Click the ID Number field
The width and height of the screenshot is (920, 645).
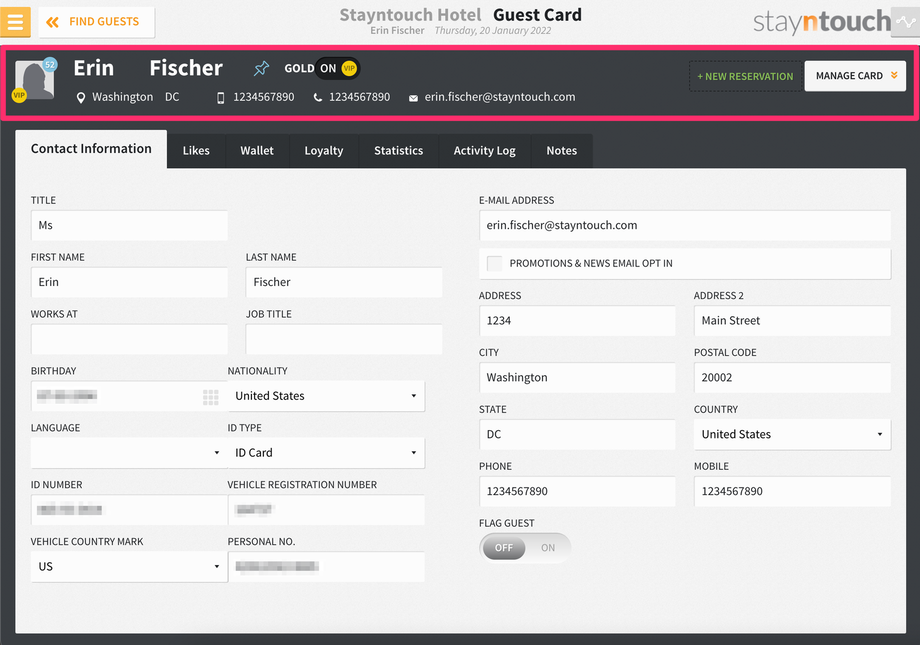[x=129, y=510]
